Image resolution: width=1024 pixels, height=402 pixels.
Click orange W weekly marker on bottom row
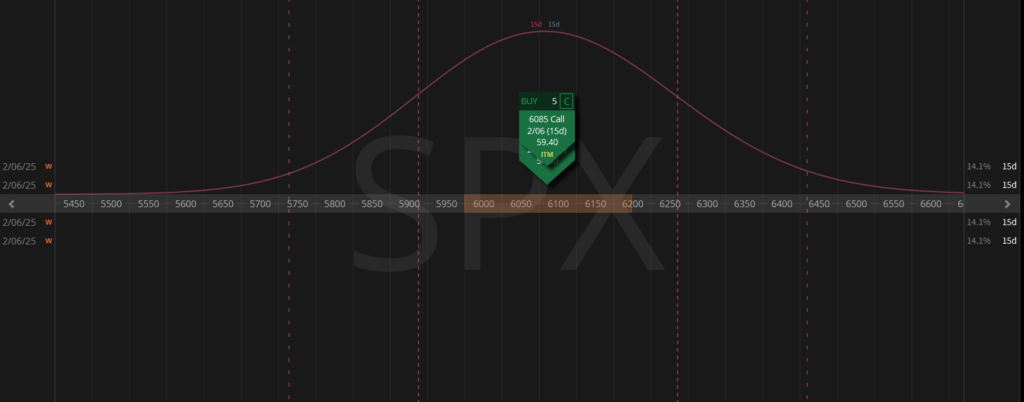48,241
